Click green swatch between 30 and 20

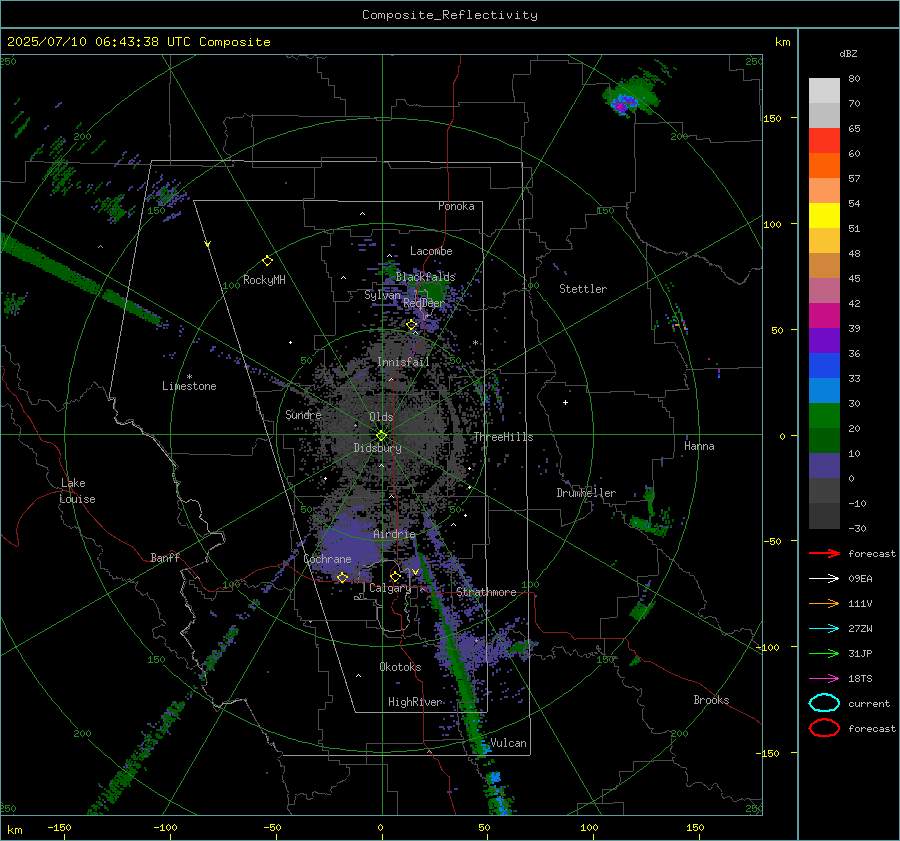(x=824, y=416)
